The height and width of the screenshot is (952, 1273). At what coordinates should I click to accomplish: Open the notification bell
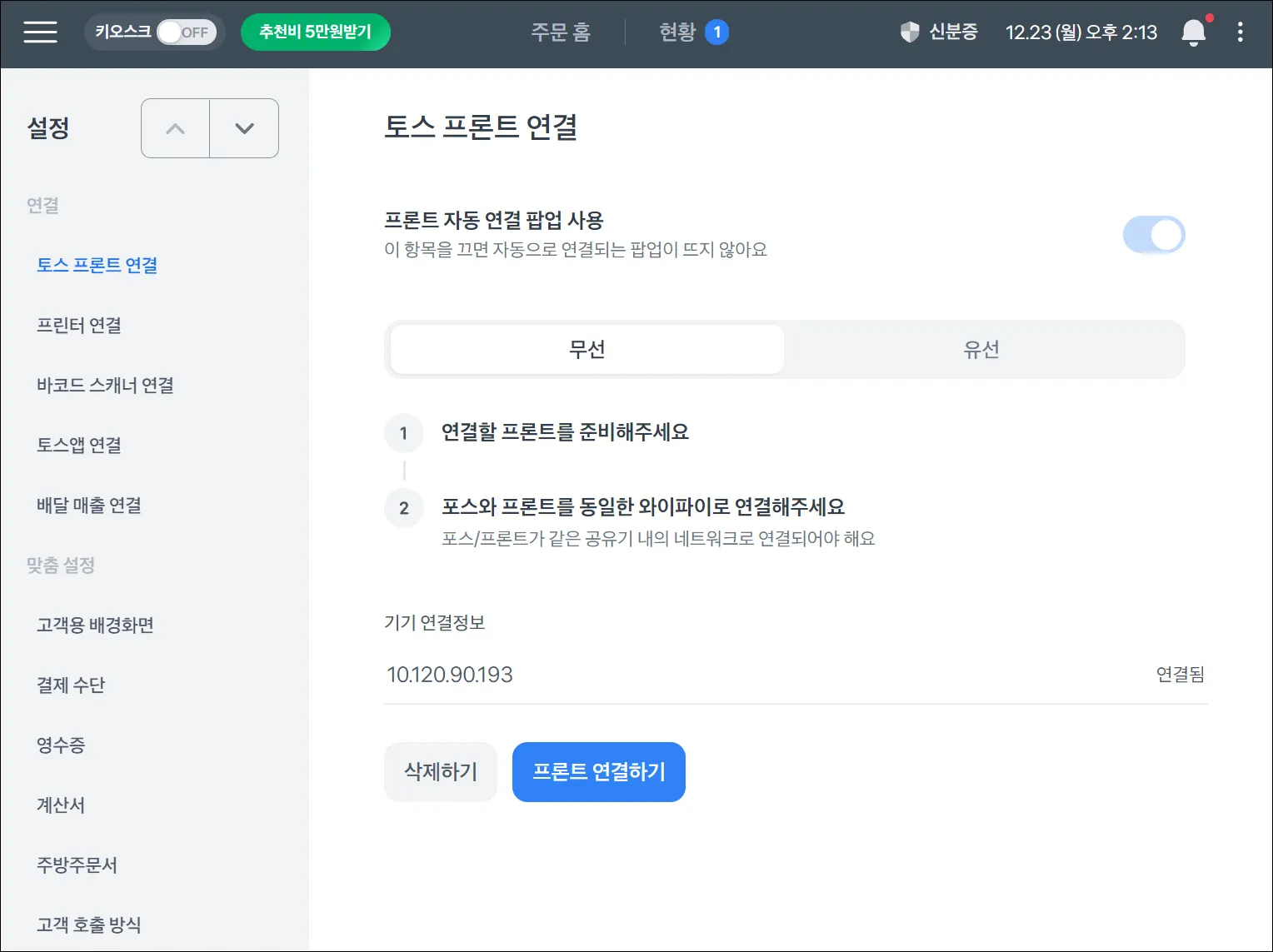(1194, 32)
